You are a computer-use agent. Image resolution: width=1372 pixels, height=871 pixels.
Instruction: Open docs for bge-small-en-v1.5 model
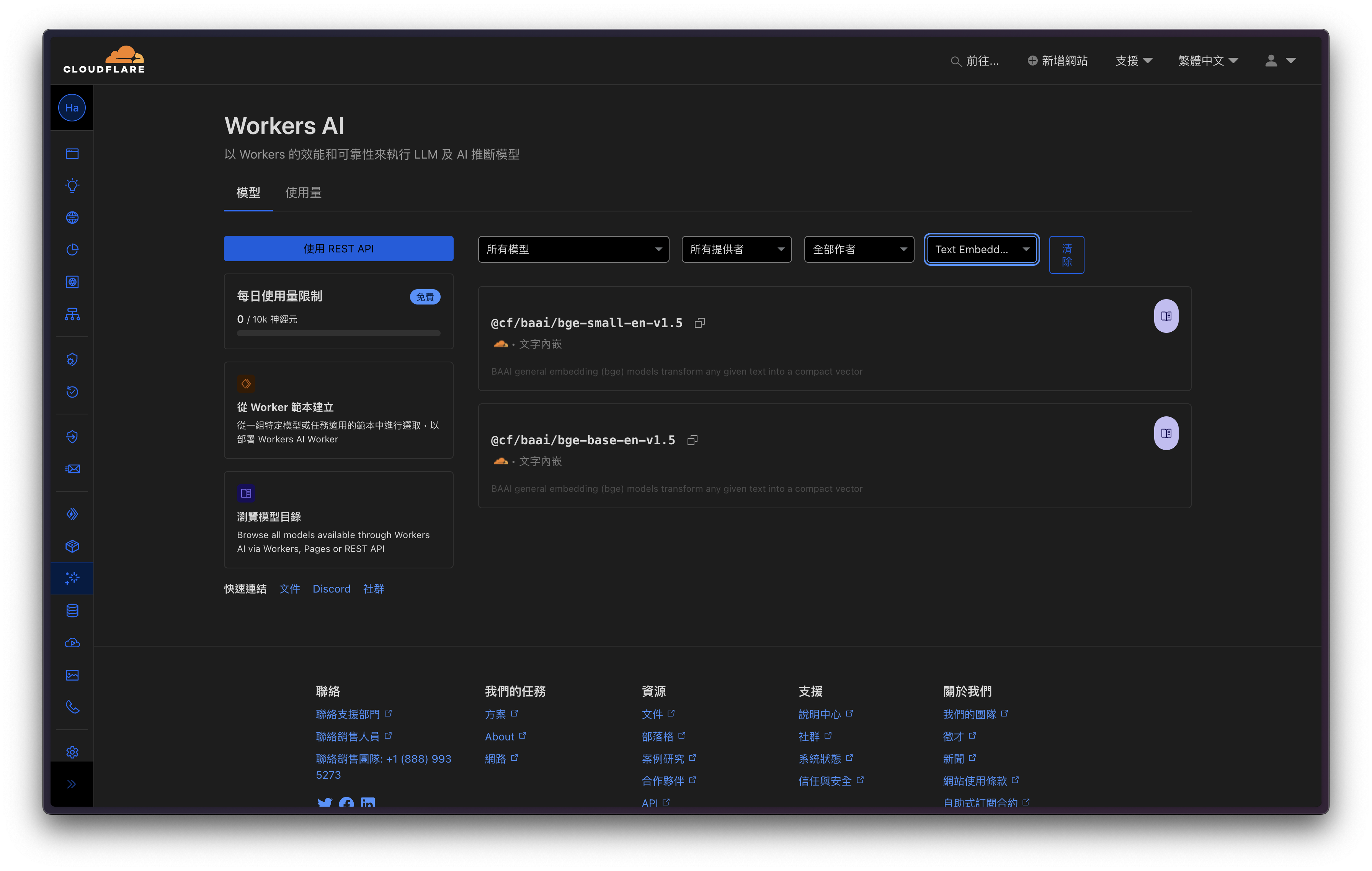point(1166,316)
